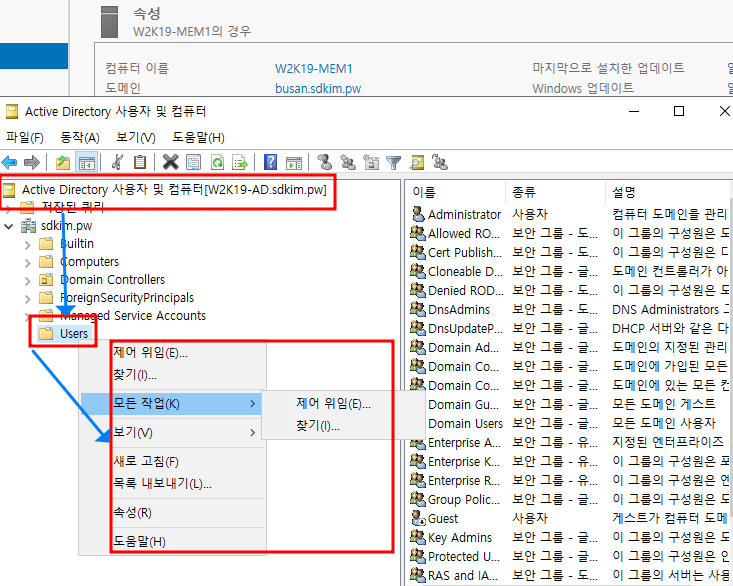Click the Create new organizational unit icon

click(x=371, y=163)
